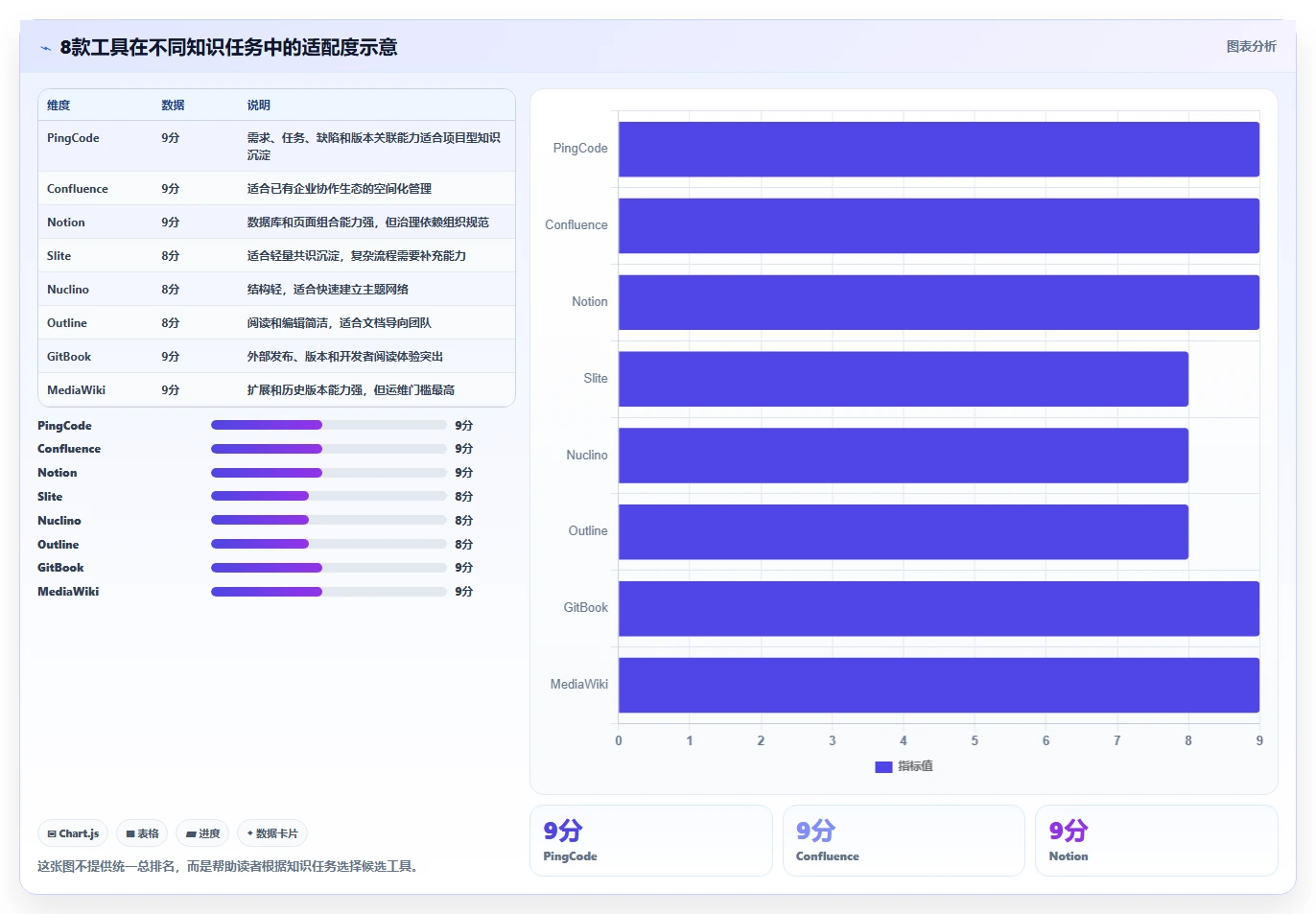
Task: Select the Notion table row description 数据库和页面组合能力强
Action: [368, 222]
